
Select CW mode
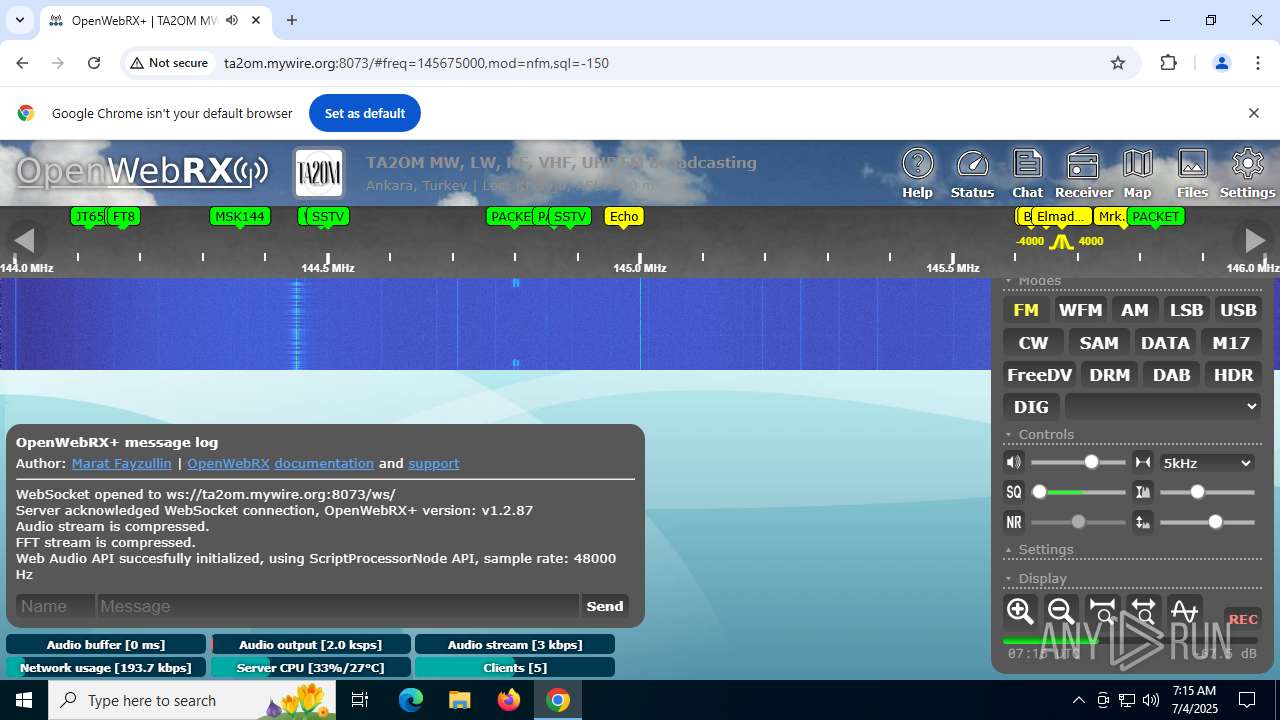1033,343
